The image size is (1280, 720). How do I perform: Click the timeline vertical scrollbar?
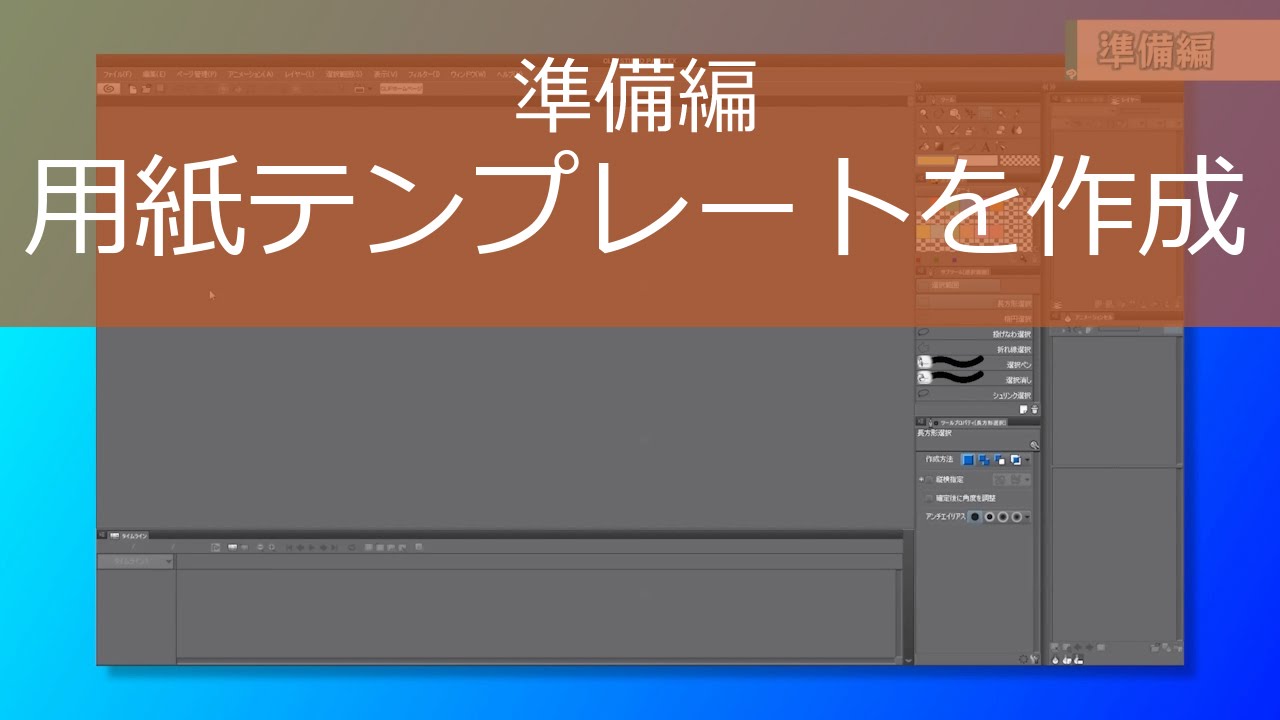(x=899, y=612)
